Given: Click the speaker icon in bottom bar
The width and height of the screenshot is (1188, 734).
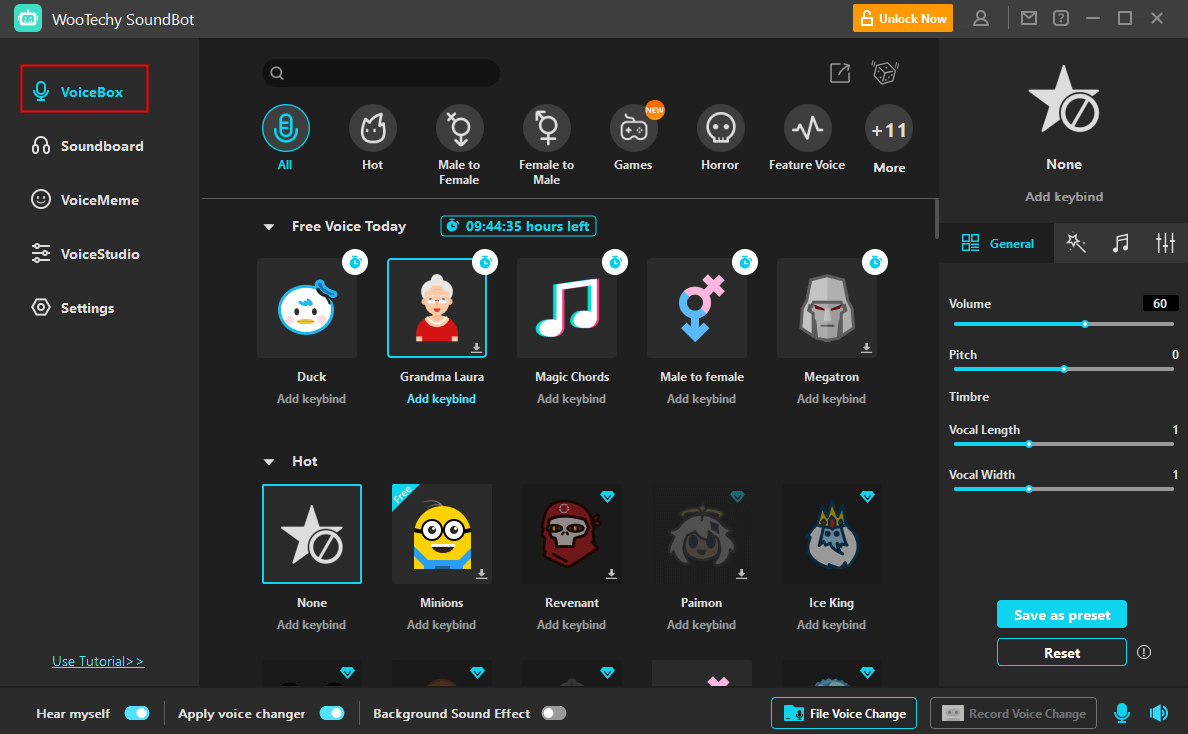Looking at the screenshot, I should [1159, 713].
